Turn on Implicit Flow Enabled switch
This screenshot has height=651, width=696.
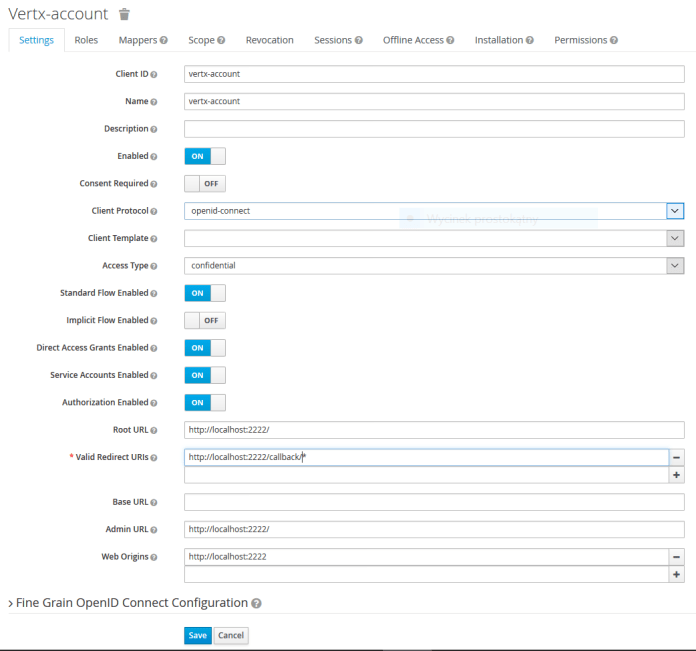click(x=205, y=321)
